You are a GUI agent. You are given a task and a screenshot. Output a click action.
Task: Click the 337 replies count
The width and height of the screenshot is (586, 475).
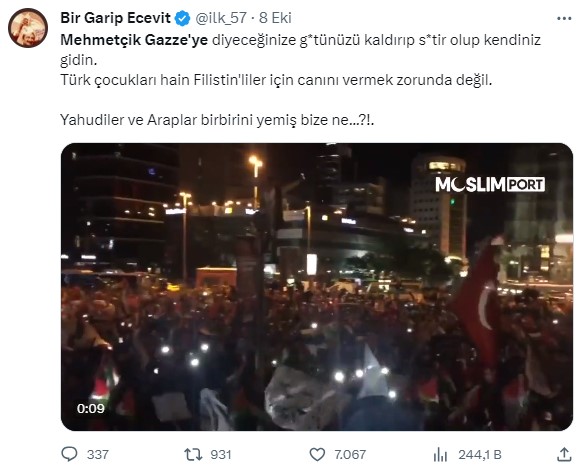tap(98, 454)
